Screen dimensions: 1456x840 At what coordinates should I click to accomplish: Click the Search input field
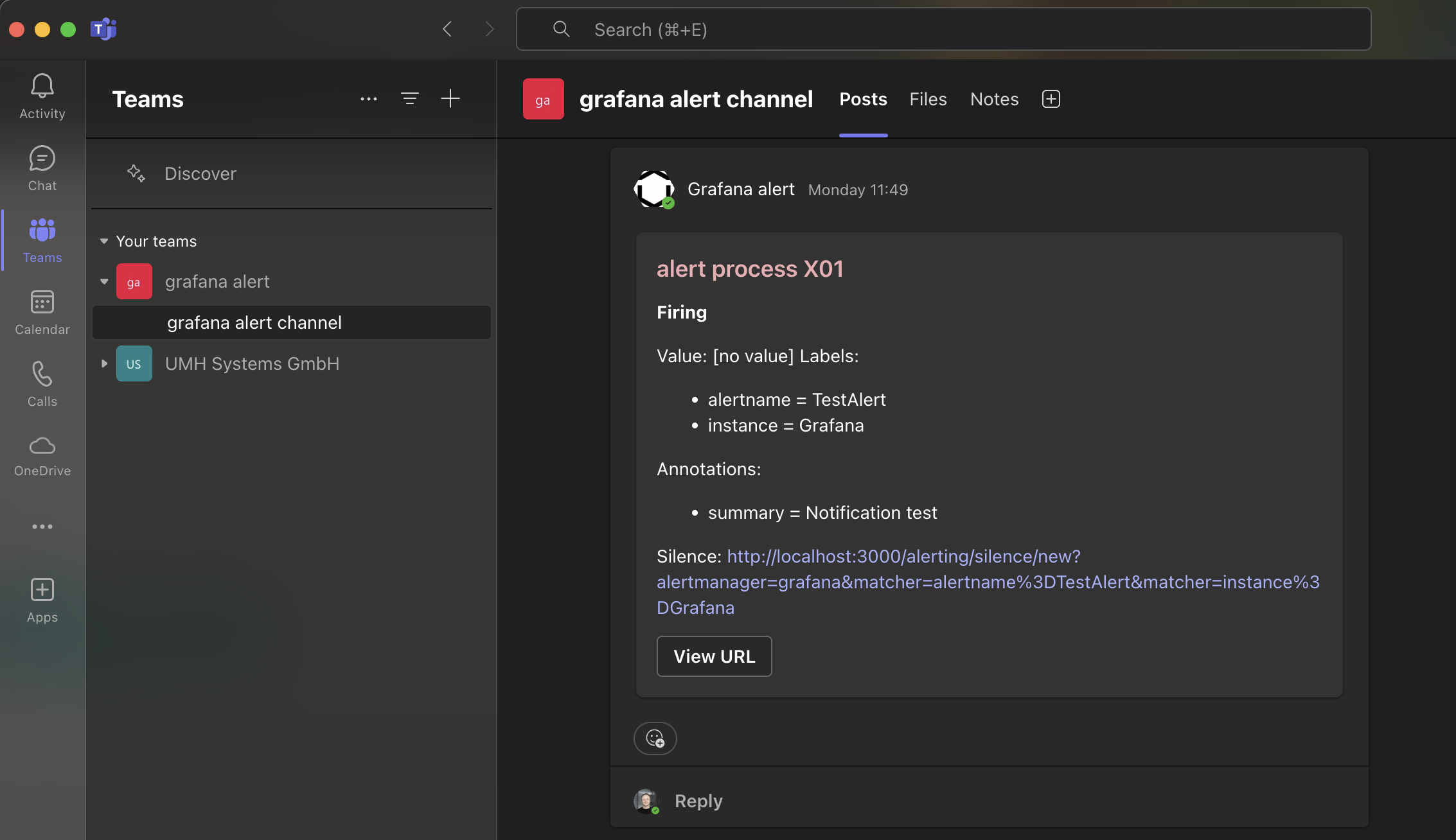point(943,30)
